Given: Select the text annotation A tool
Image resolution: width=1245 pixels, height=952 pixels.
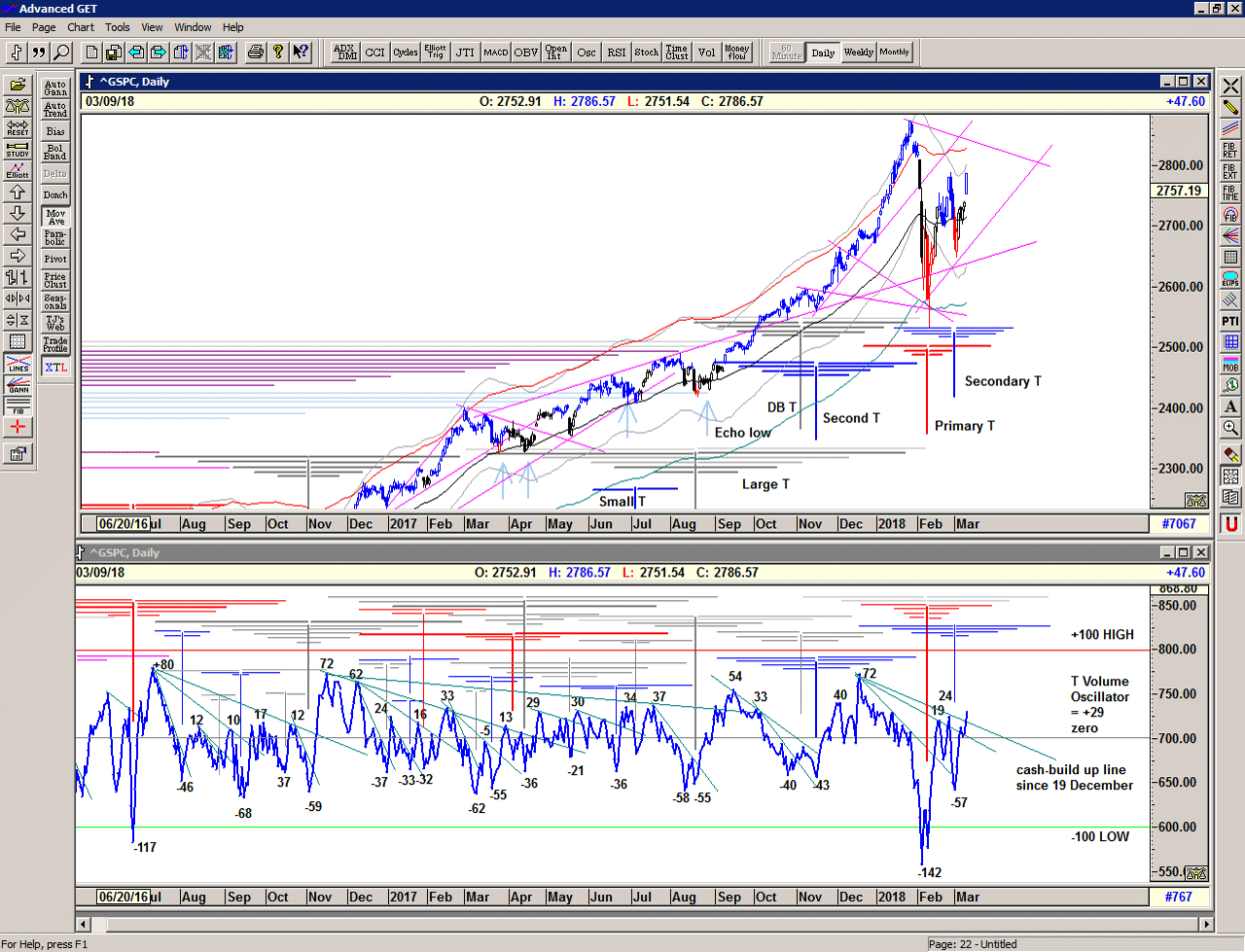Looking at the screenshot, I should click(x=1230, y=406).
